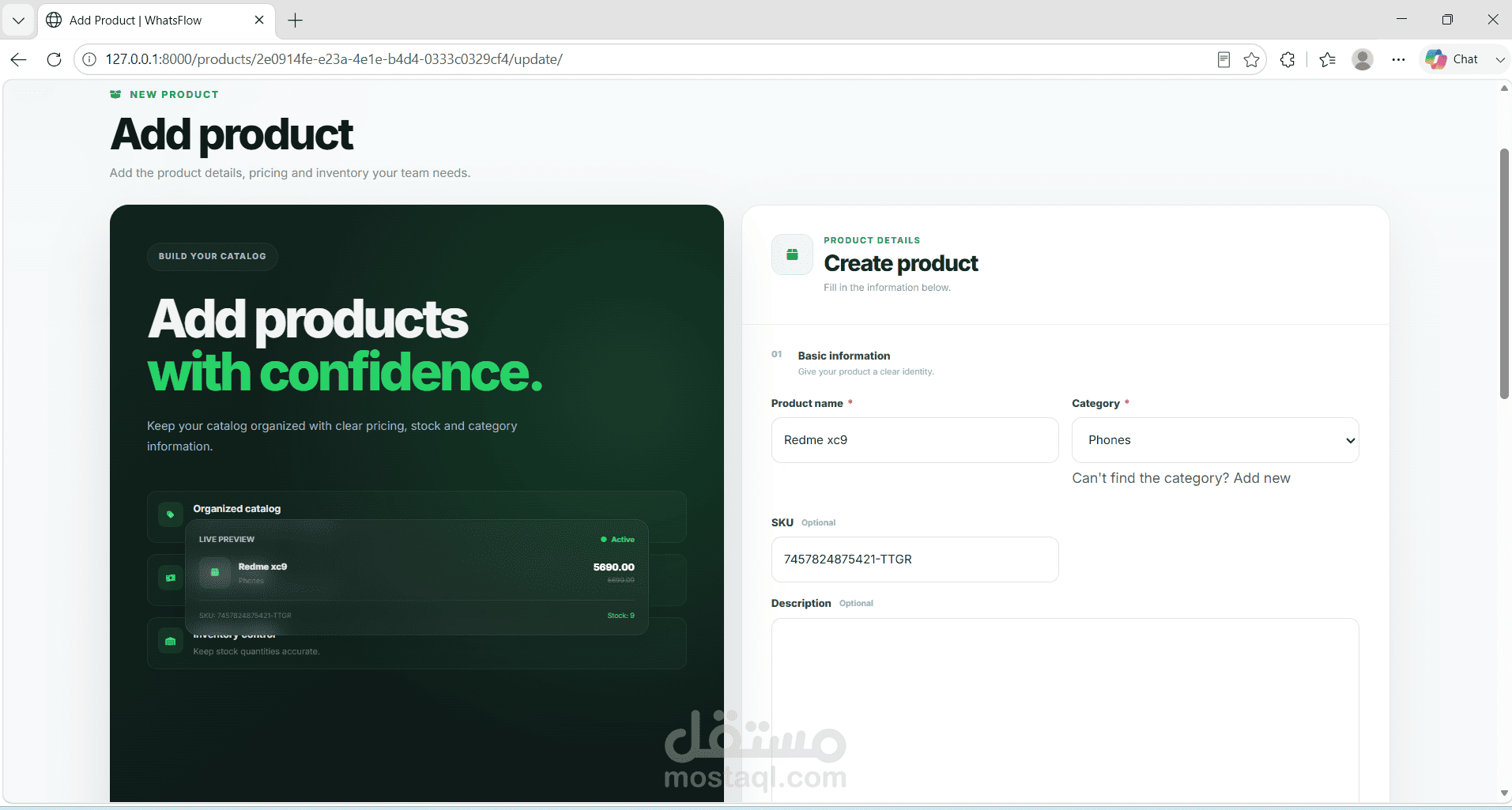Click the Basic information section heading
The height and width of the screenshot is (810, 1512).
click(844, 356)
